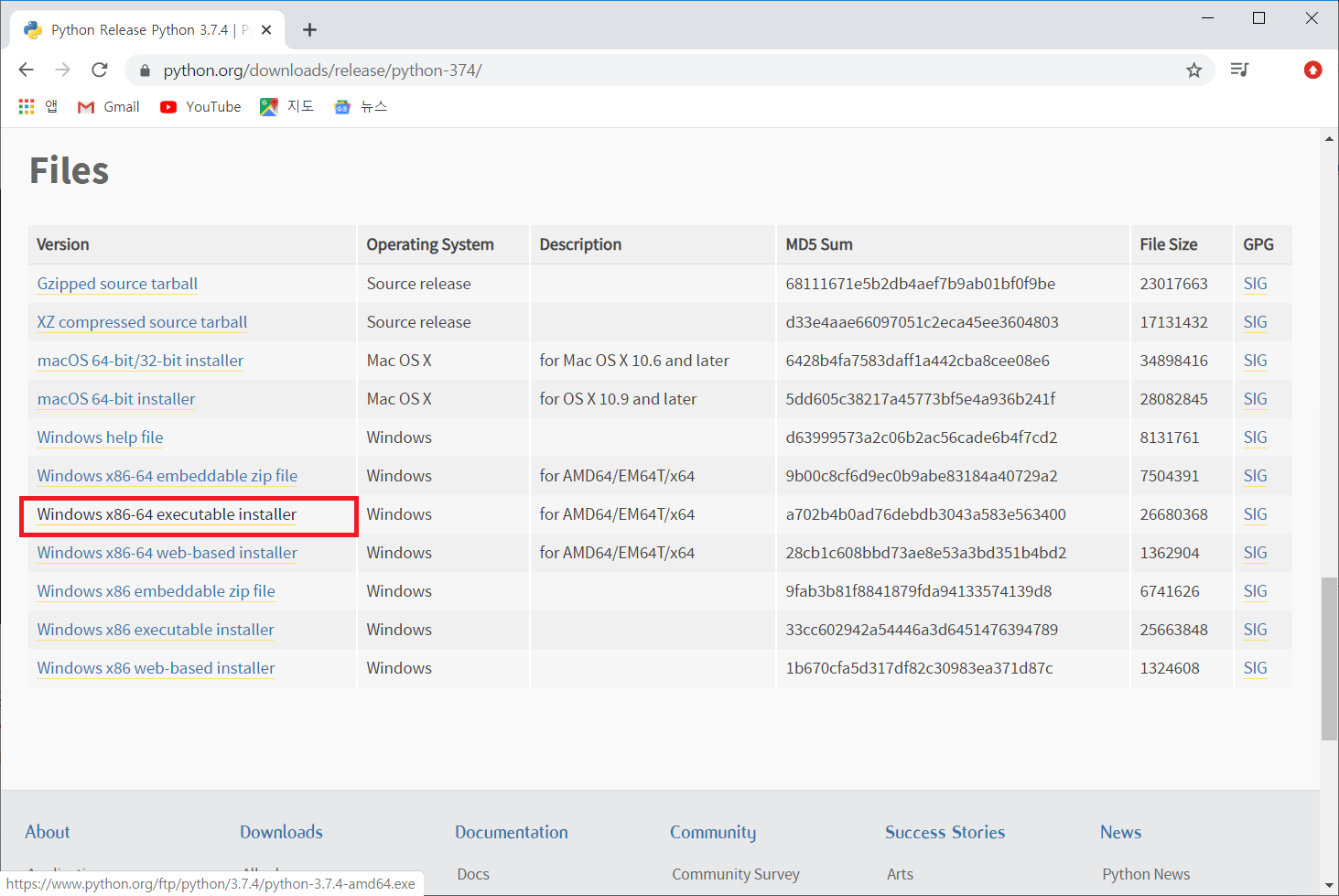This screenshot has width=1339, height=896.
Task: Open a new browser tab
Action: 309,30
